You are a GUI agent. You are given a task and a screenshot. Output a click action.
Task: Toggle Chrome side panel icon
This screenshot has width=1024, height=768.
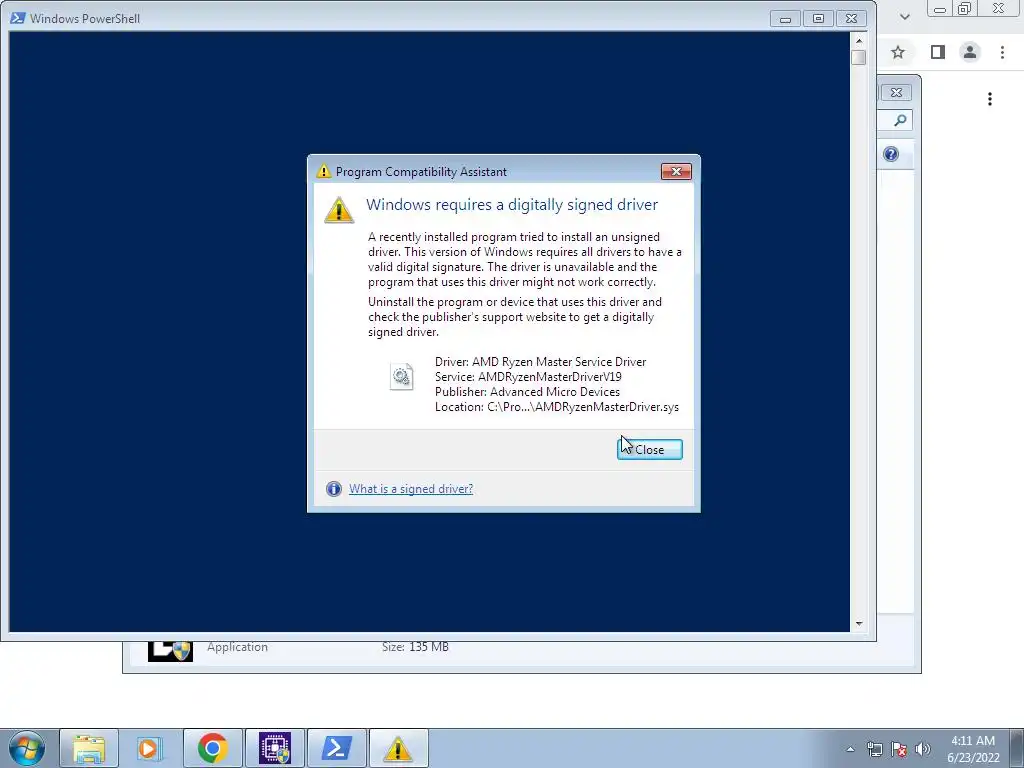938,52
